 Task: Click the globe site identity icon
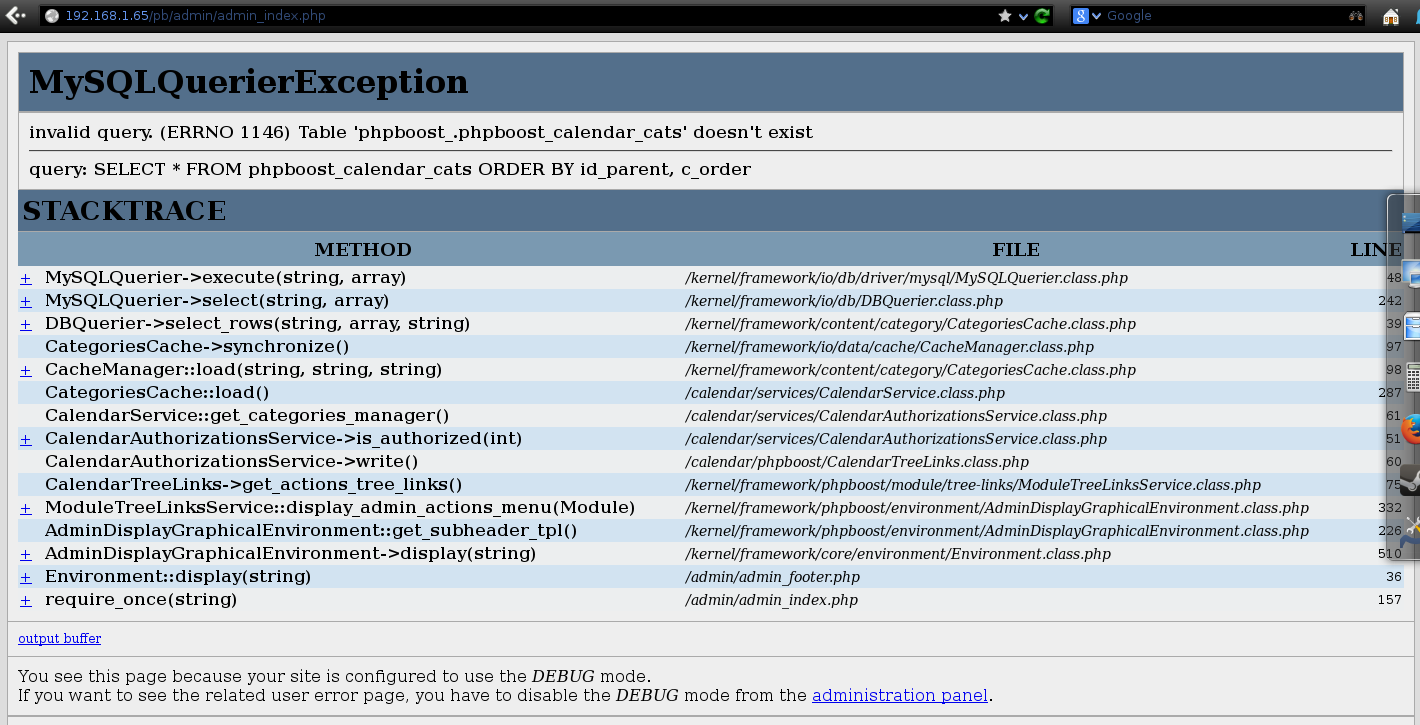(x=52, y=16)
